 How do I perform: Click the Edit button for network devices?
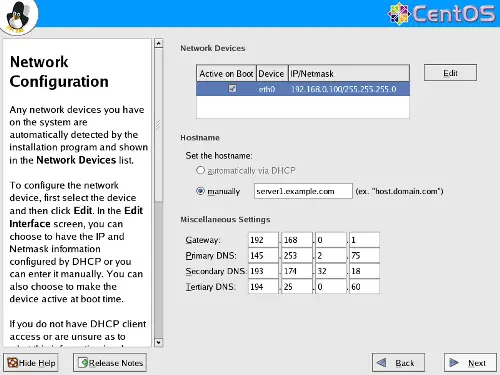(x=450, y=73)
